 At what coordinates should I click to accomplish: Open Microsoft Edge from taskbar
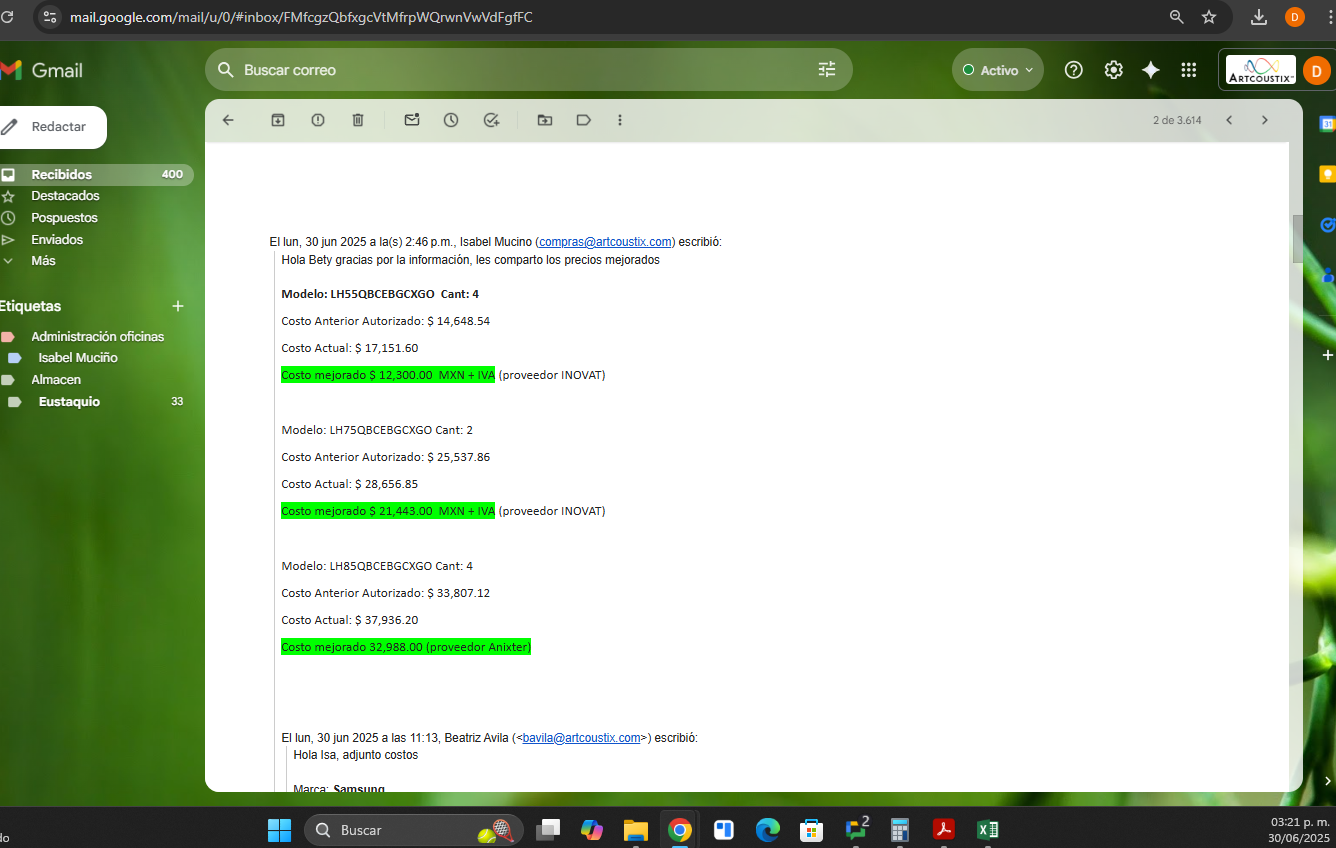(x=768, y=830)
